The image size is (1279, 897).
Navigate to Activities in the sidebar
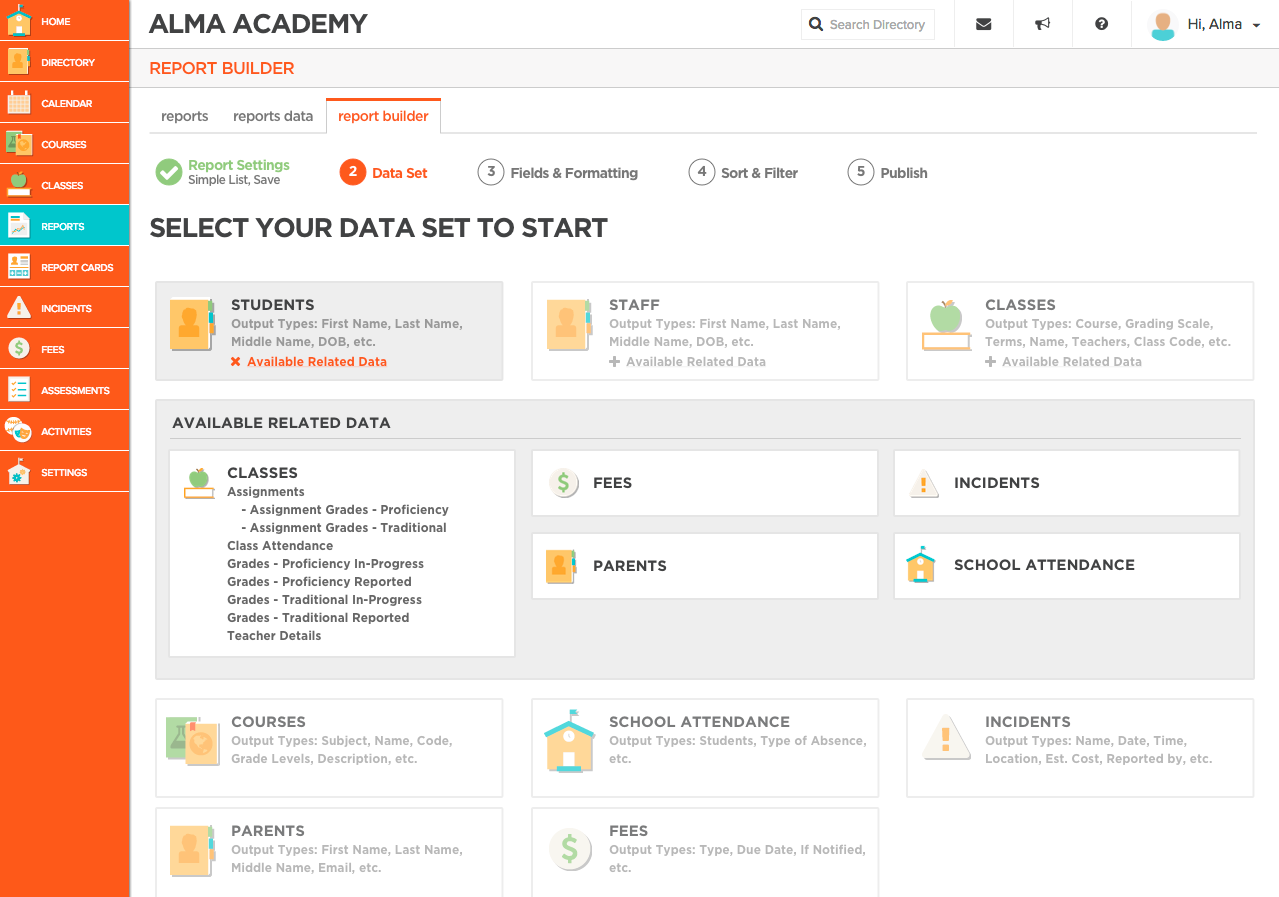coord(65,431)
